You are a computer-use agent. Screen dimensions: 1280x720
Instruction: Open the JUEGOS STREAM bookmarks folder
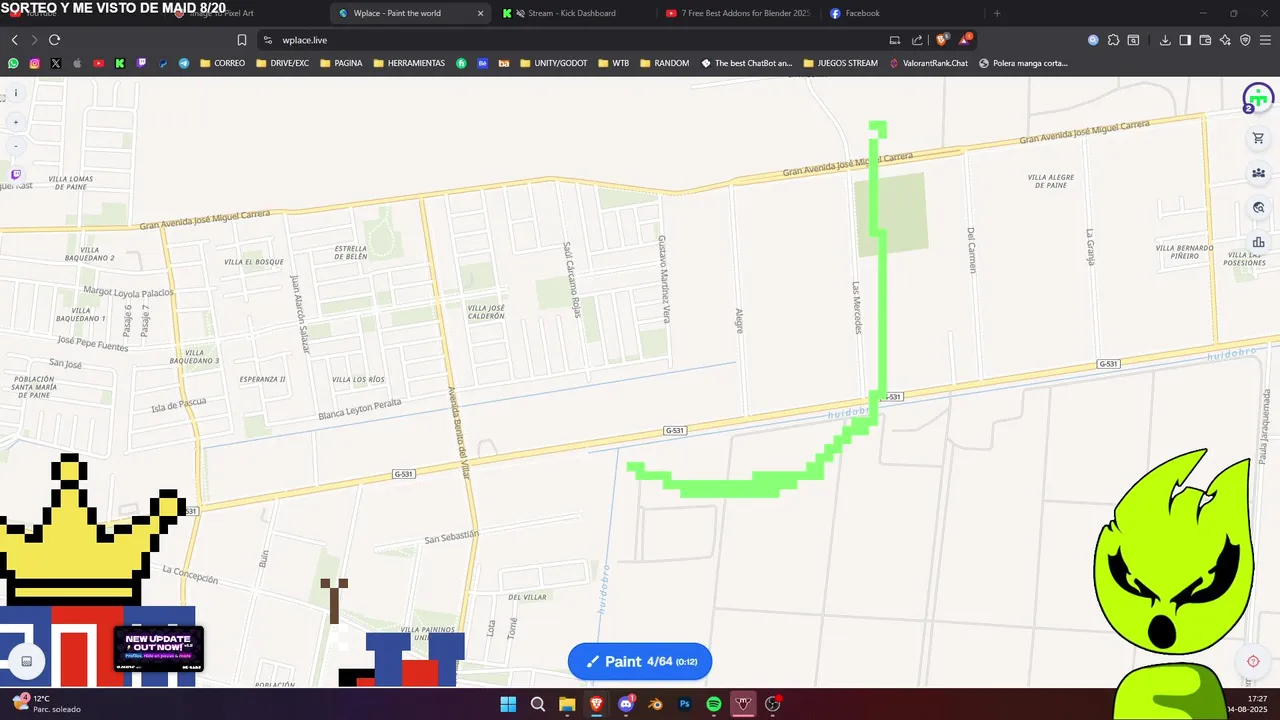[x=840, y=63]
